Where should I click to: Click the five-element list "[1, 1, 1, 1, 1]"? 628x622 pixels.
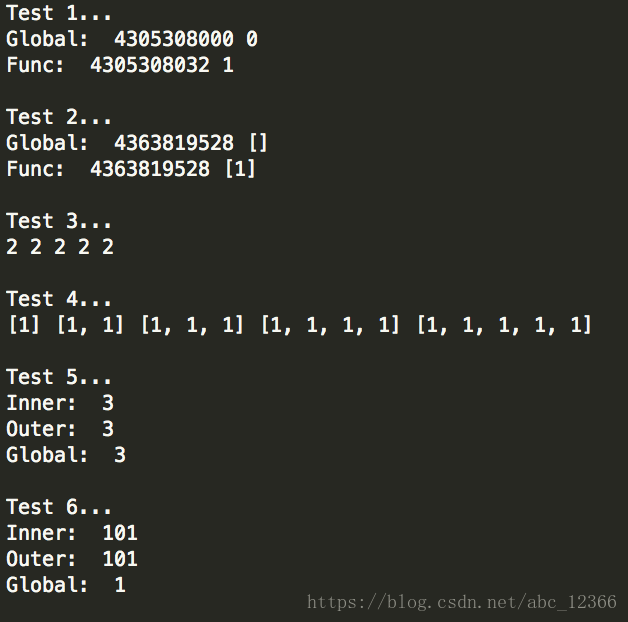[504, 325]
